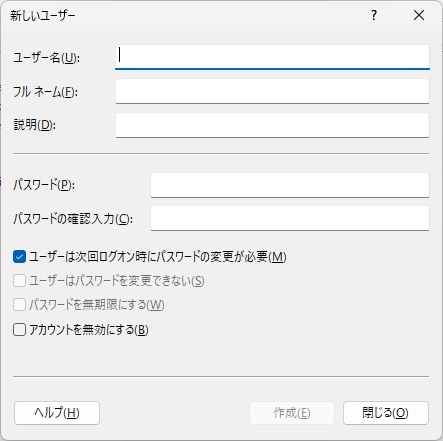Screen dimensions: 443x441
Task: Click the パスワード(P): label text
Action: click(x=44, y=185)
